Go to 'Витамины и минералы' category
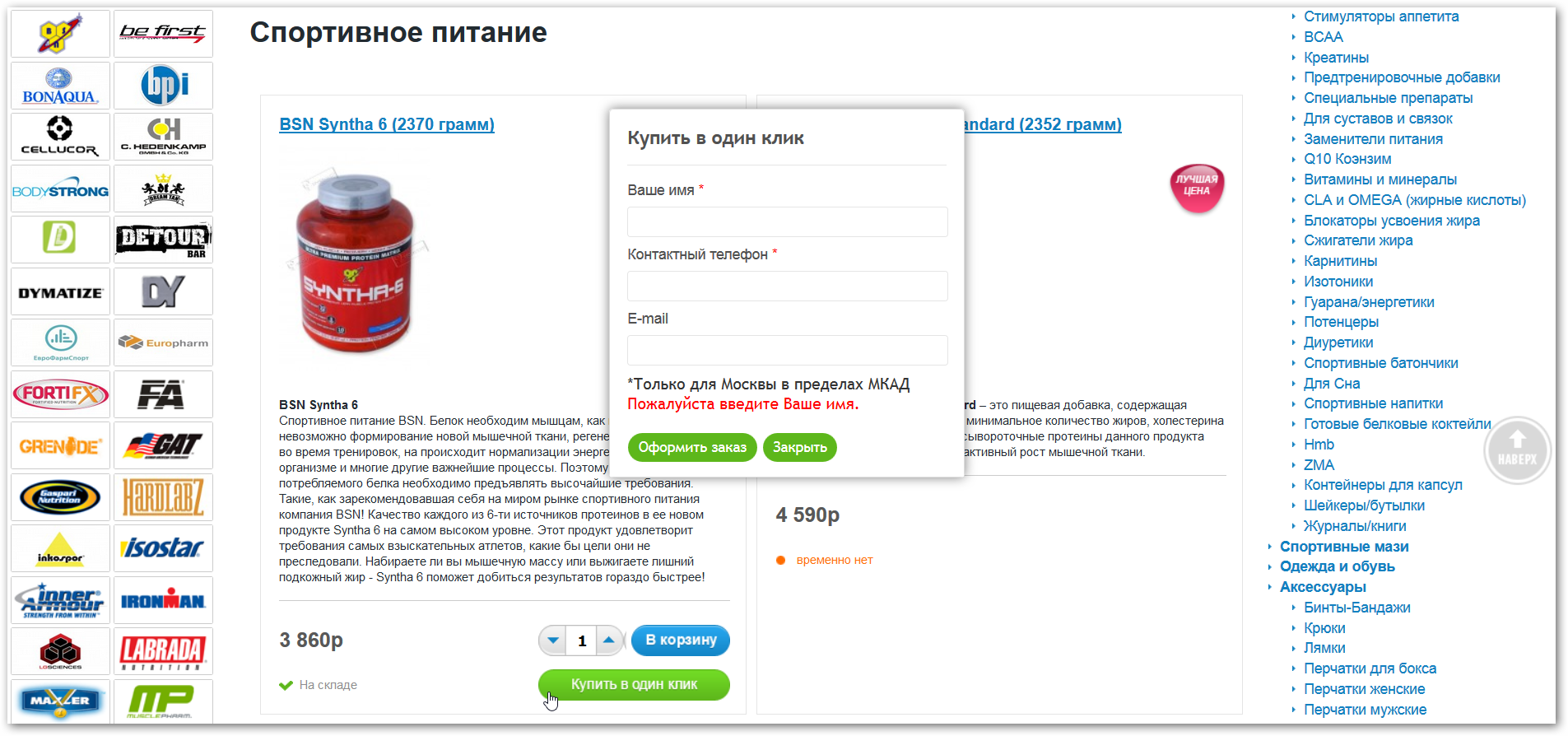Viewport: 1568px width, 736px height. (x=1380, y=179)
